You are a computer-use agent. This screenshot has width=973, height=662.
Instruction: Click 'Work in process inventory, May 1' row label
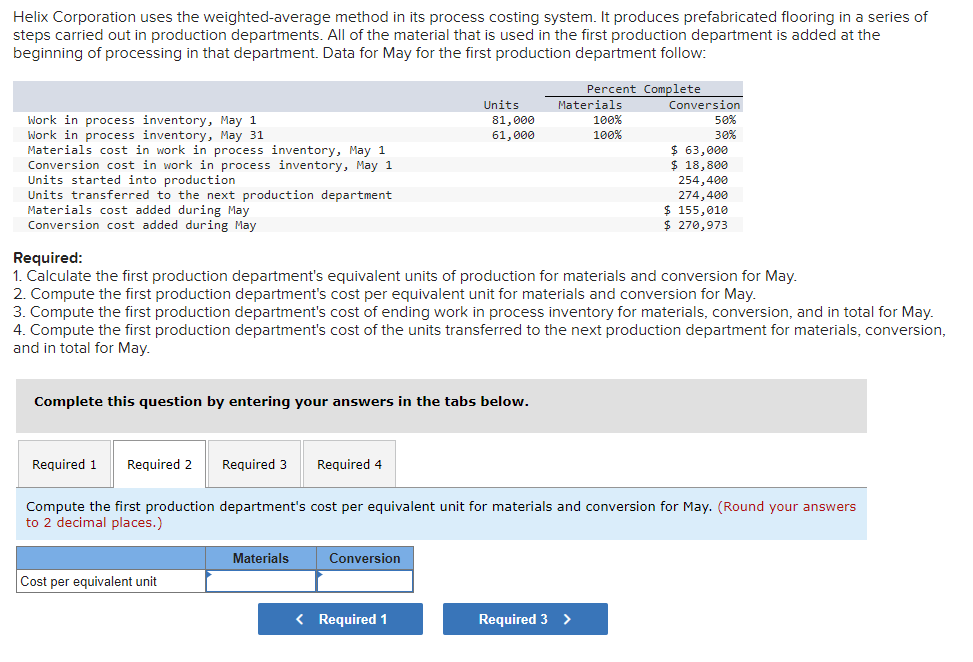(142, 120)
